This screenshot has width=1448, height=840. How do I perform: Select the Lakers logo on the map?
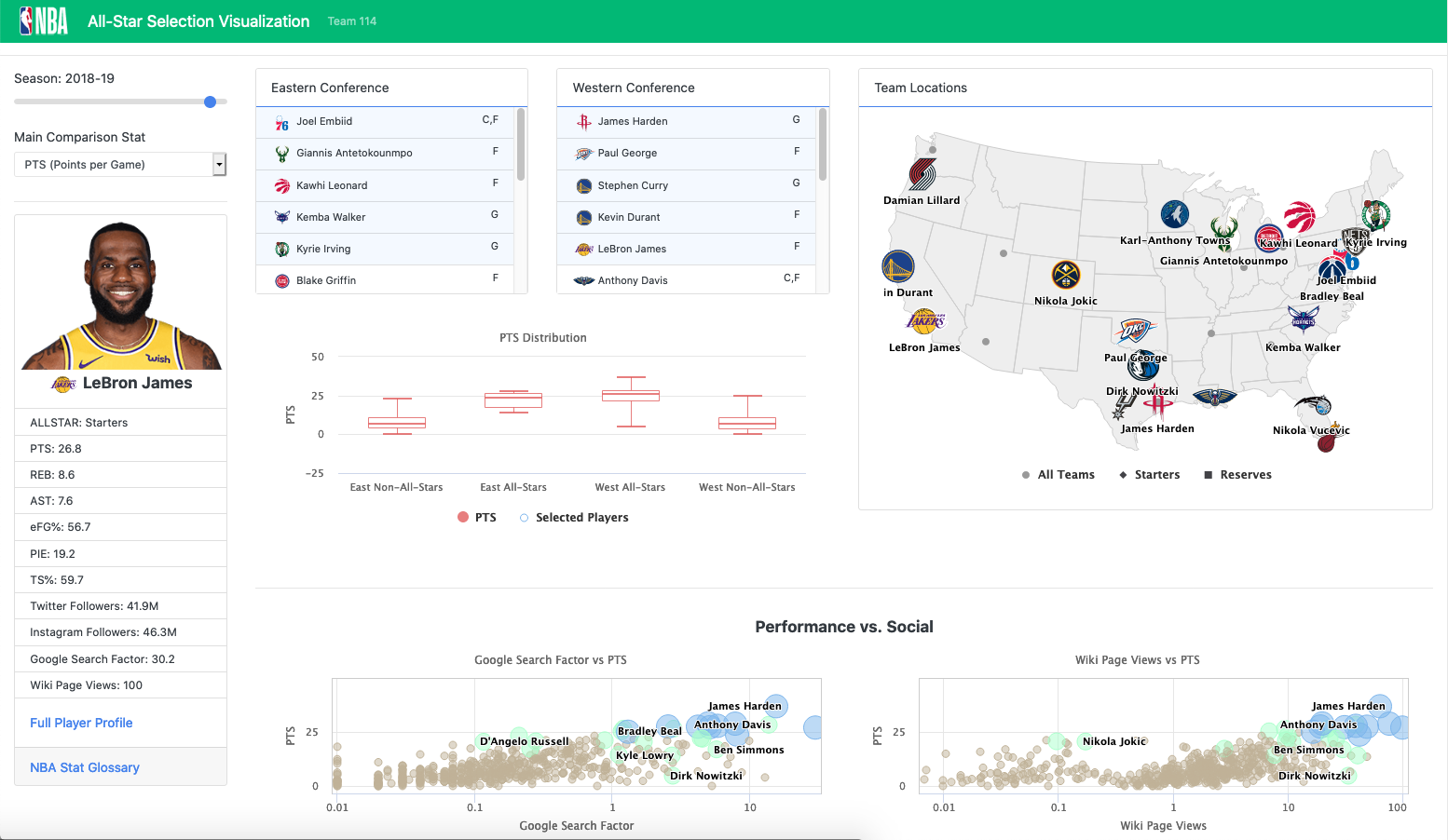925,321
